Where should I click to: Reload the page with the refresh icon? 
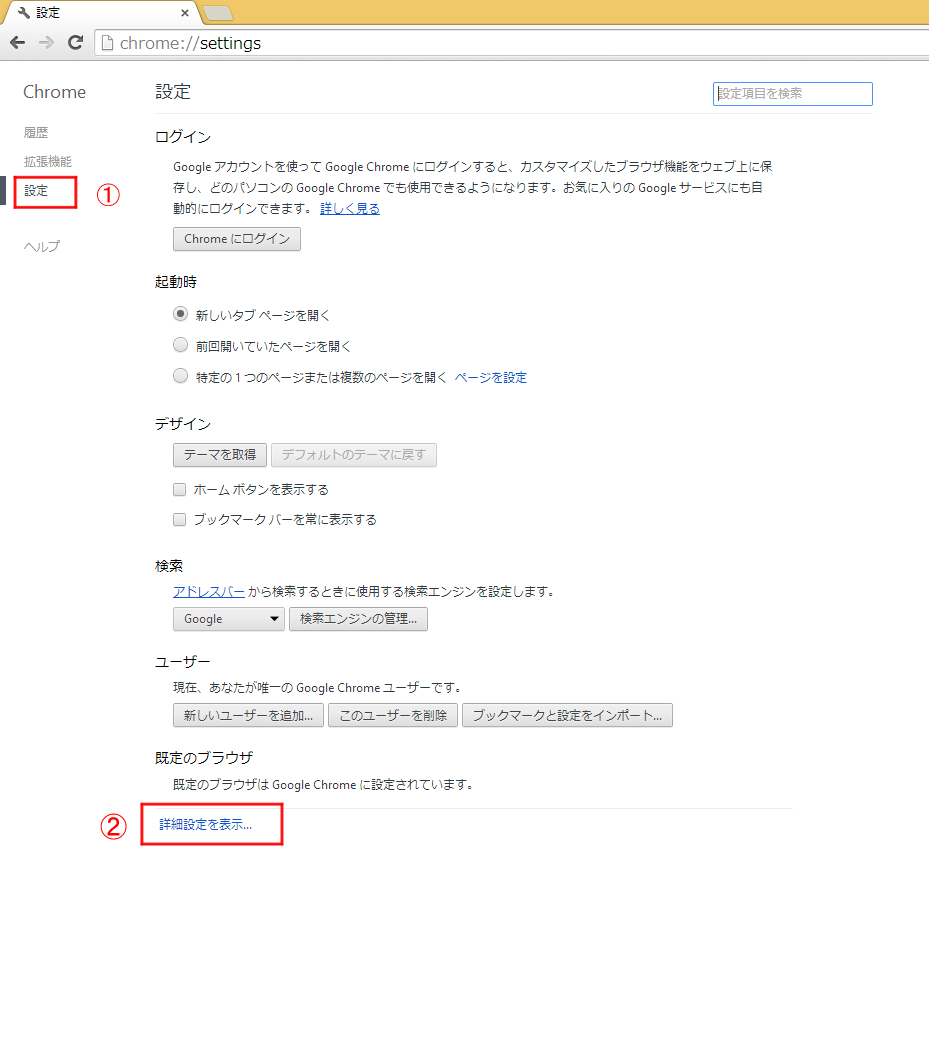[76, 43]
